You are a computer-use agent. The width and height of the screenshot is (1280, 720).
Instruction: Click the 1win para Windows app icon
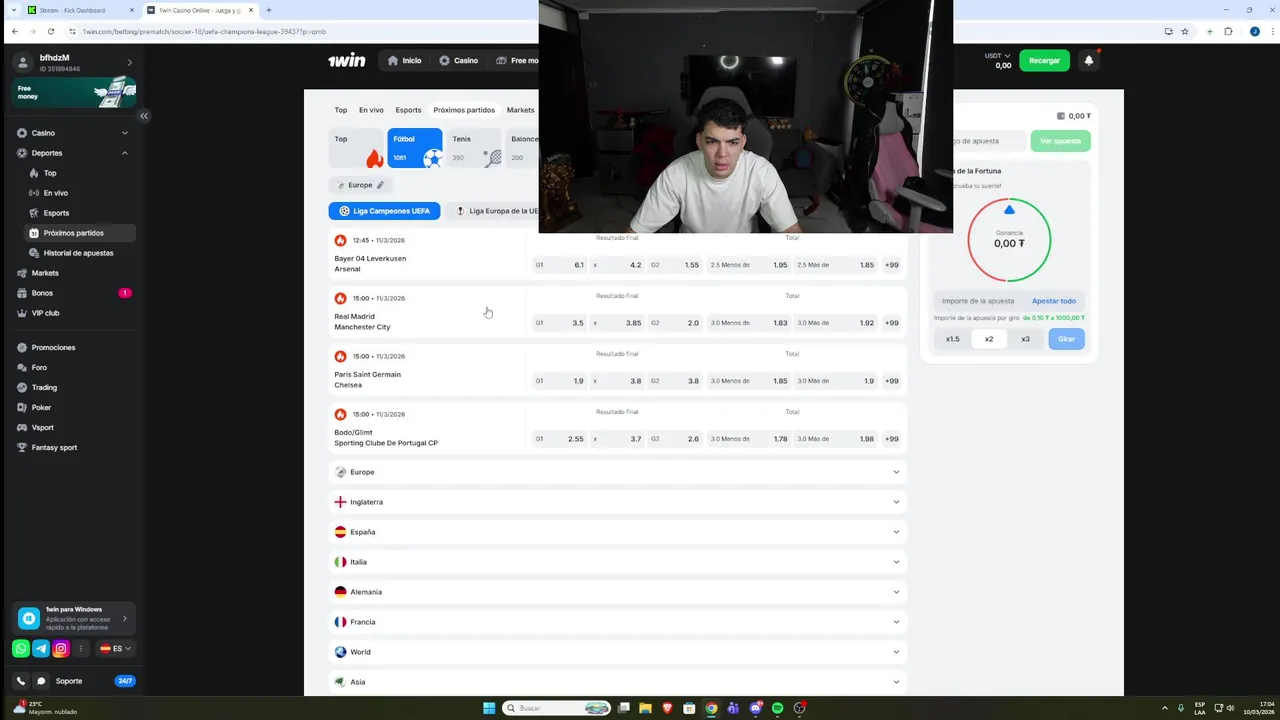pos(29,618)
